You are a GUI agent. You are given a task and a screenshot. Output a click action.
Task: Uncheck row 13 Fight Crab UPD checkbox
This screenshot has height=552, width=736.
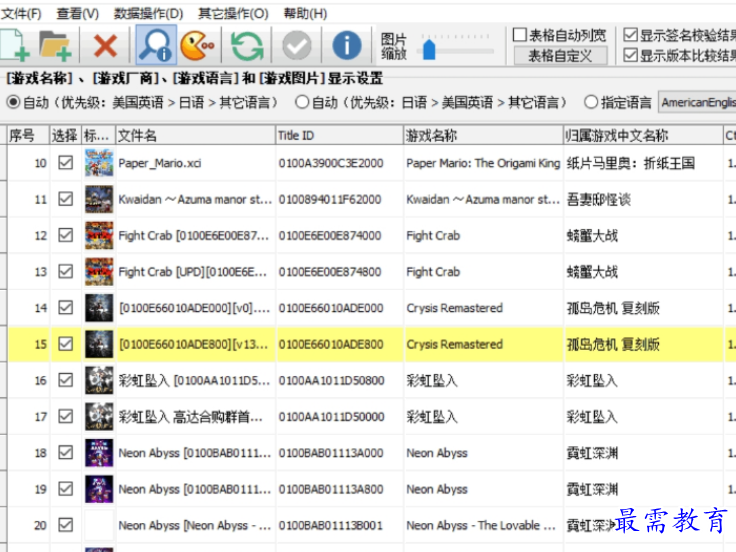pos(66,271)
